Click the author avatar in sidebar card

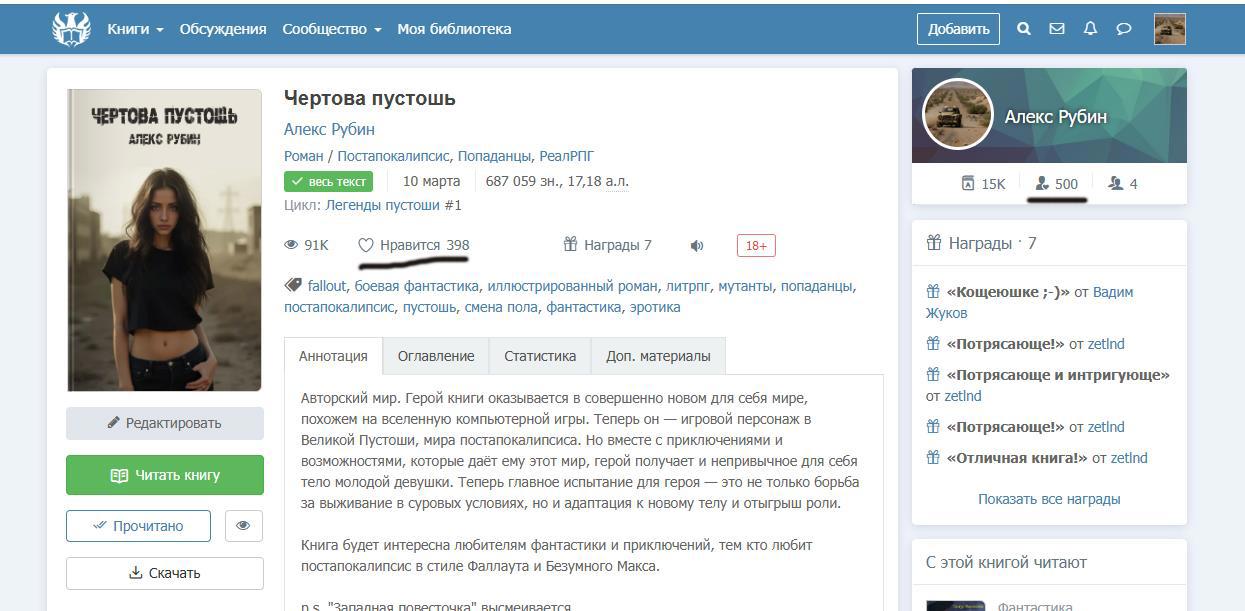tap(957, 114)
